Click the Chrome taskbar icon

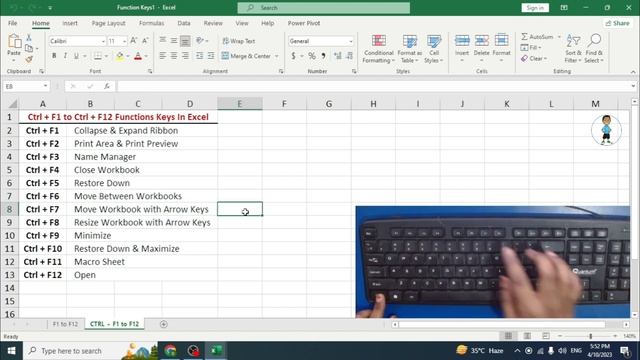click(x=171, y=351)
